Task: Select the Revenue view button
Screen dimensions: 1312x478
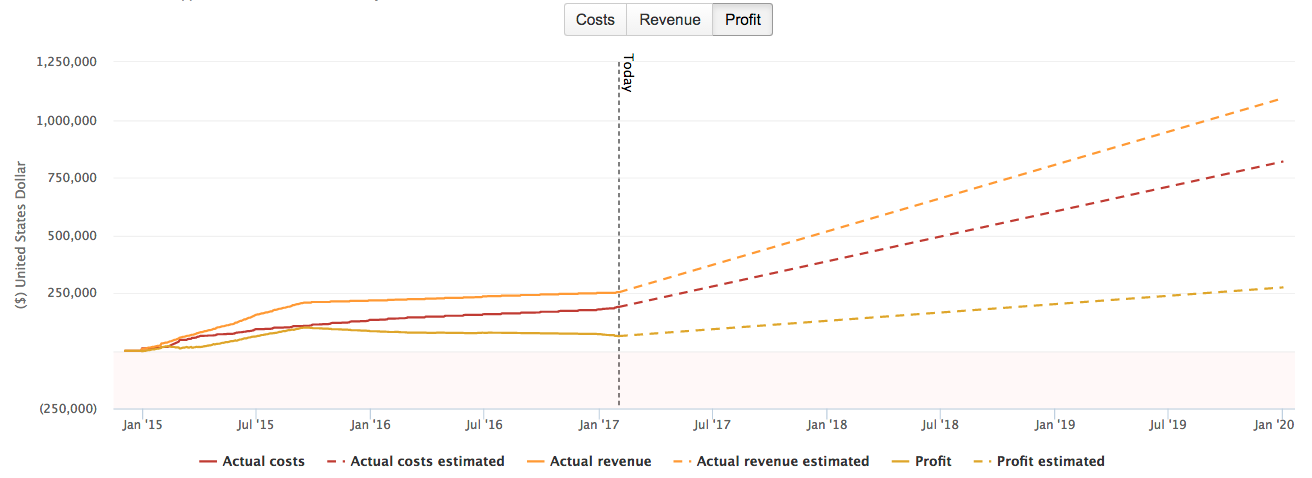Action: coord(669,20)
